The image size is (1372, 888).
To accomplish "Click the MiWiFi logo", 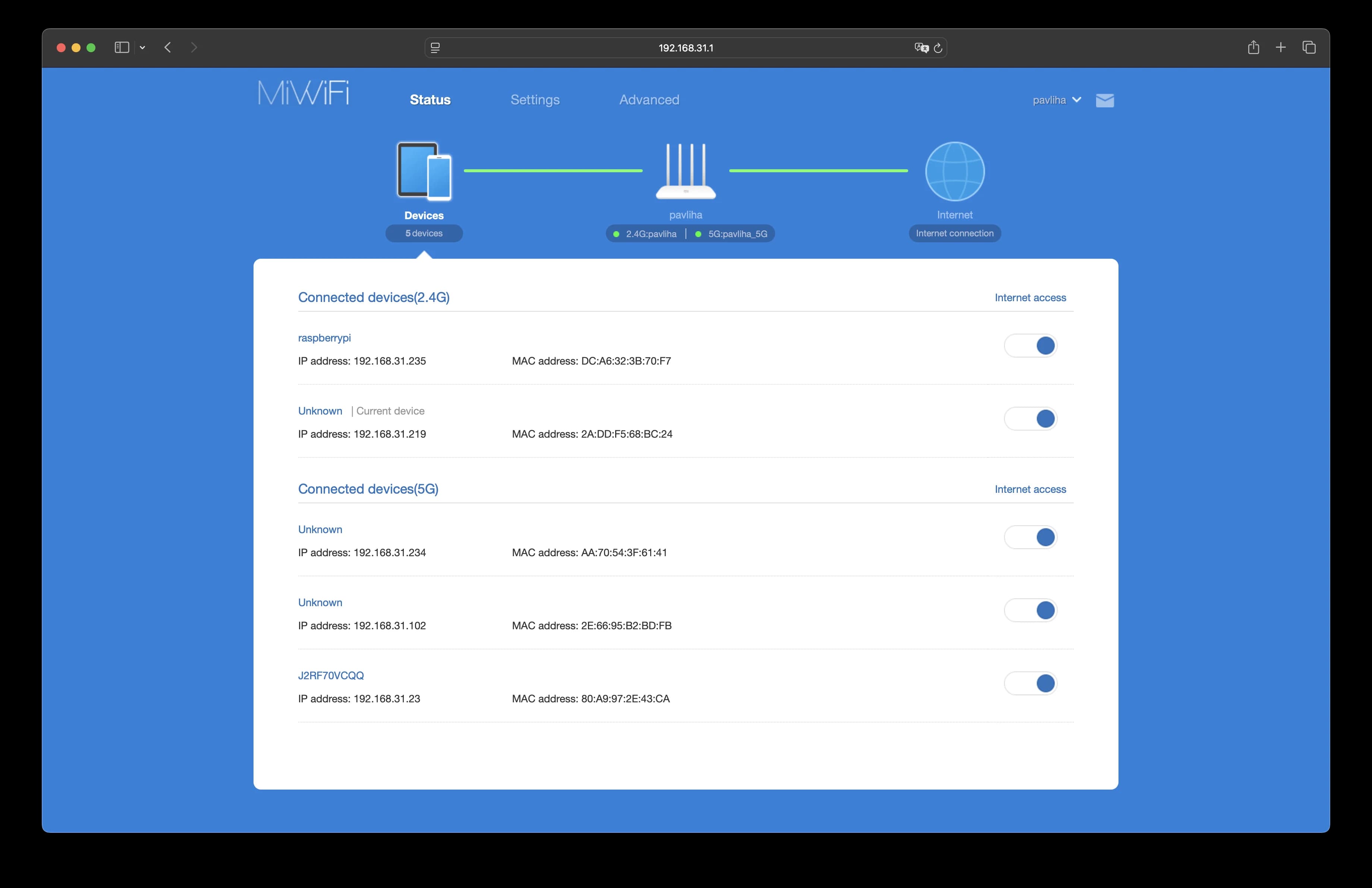I will point(304,92).
